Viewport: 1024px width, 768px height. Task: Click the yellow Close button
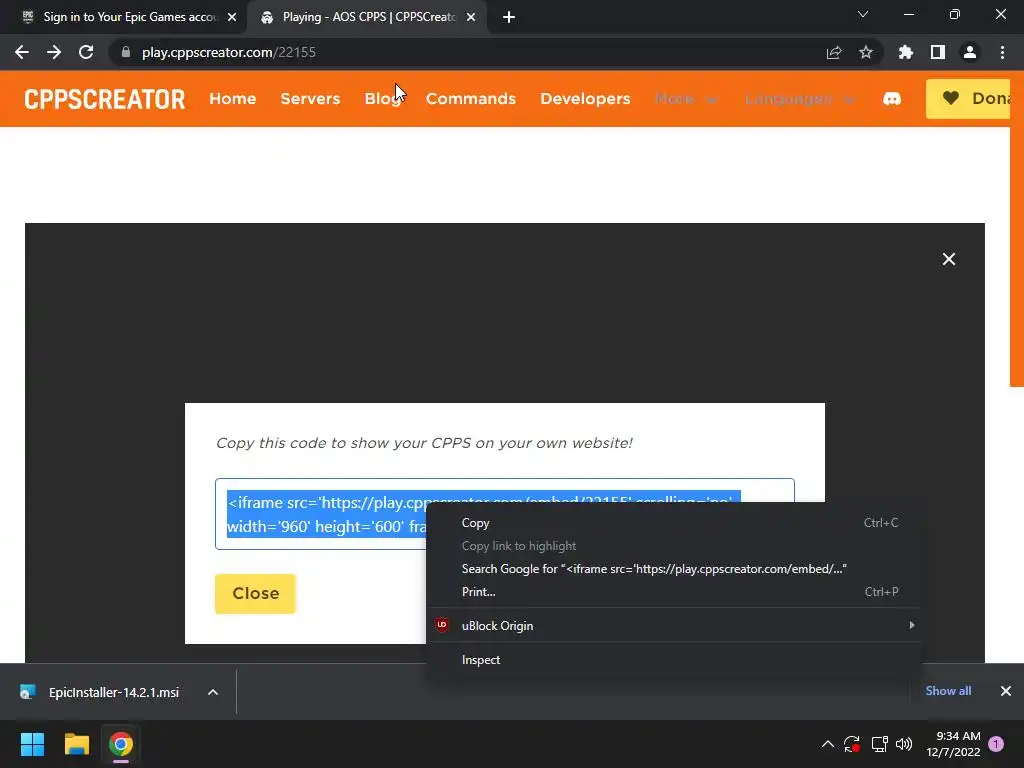[255, 594]
